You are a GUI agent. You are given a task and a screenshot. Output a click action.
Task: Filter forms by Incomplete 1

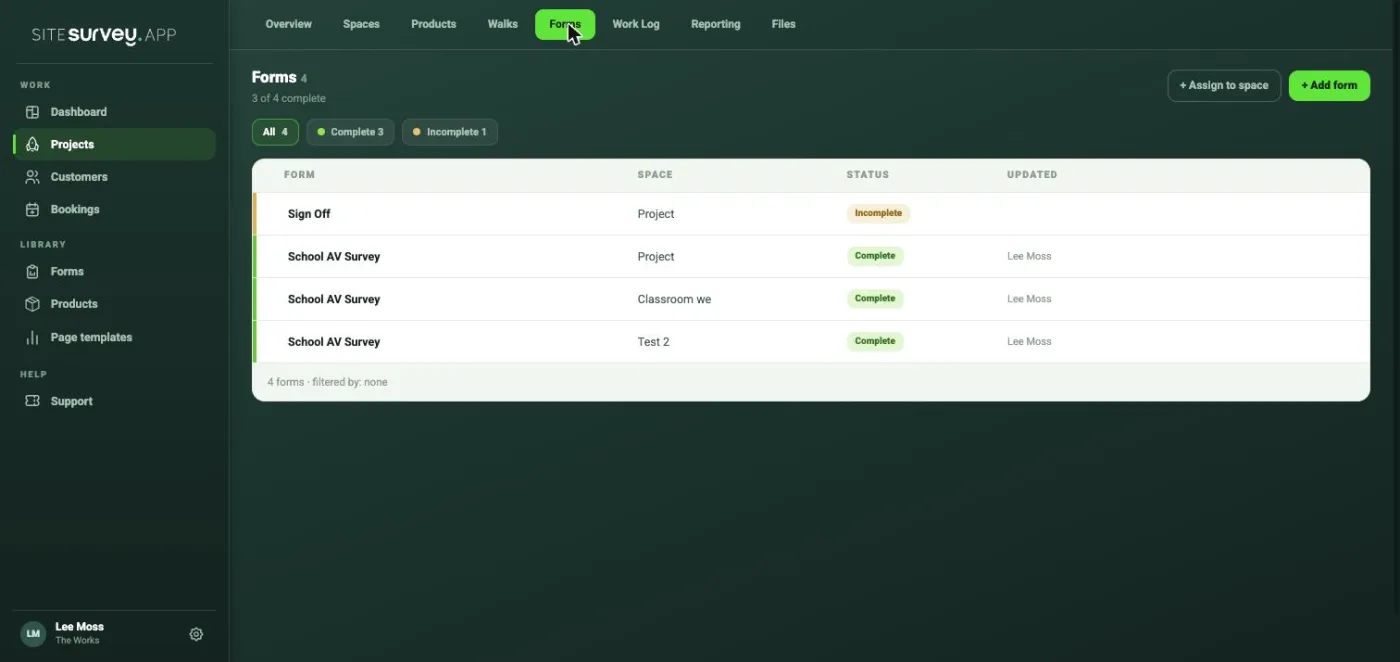pos(450,132)
